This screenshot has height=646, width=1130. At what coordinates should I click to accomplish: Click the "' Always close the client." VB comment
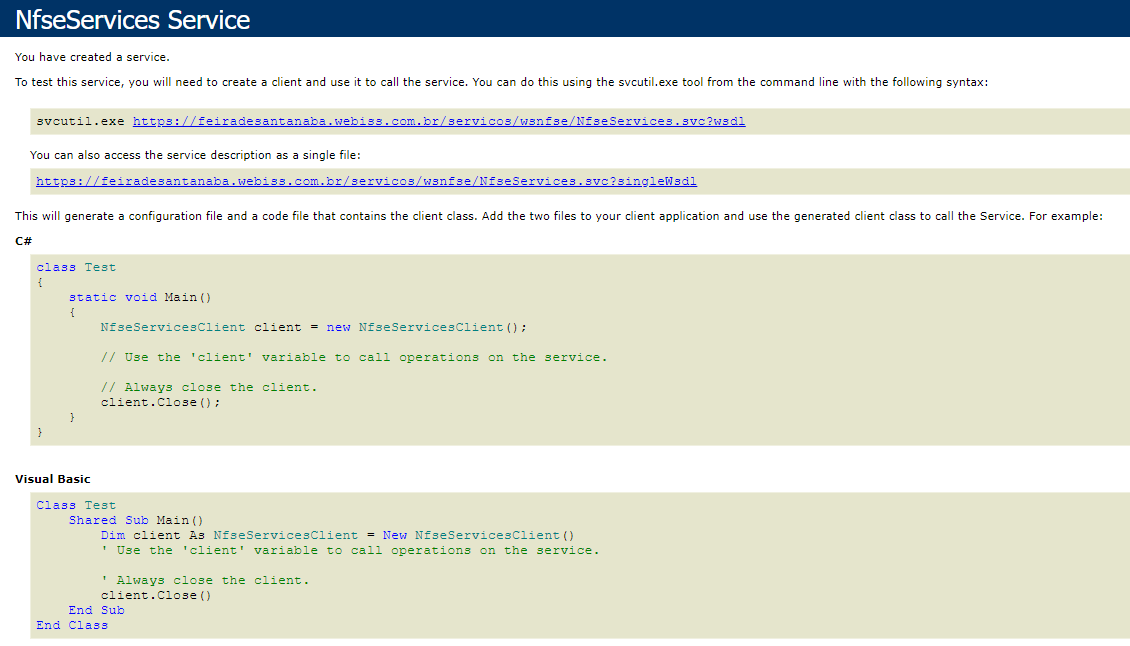[x=205, y=580]
